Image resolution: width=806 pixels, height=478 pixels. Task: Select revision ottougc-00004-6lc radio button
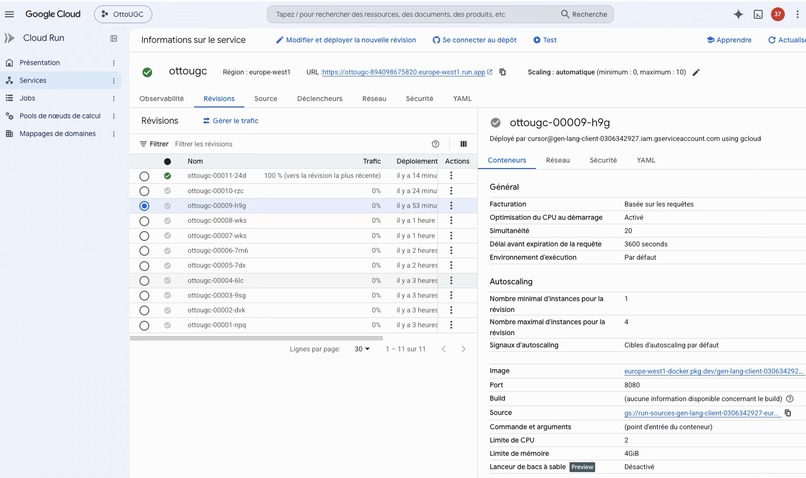click(x=144, y=281)
